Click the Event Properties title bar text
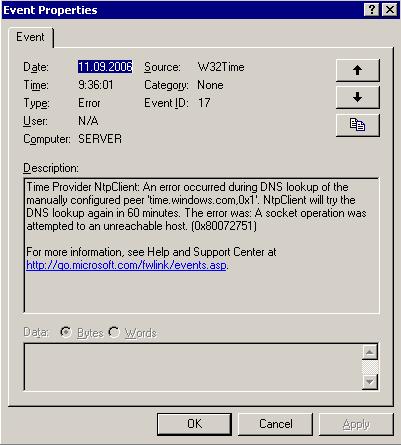401x445 pixels. (x=50, y=10)
